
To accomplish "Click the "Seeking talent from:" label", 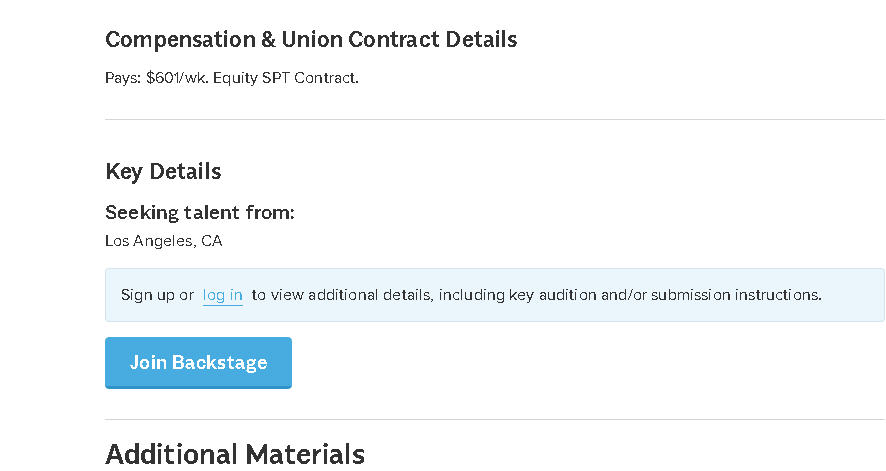I will click(200, 213).
